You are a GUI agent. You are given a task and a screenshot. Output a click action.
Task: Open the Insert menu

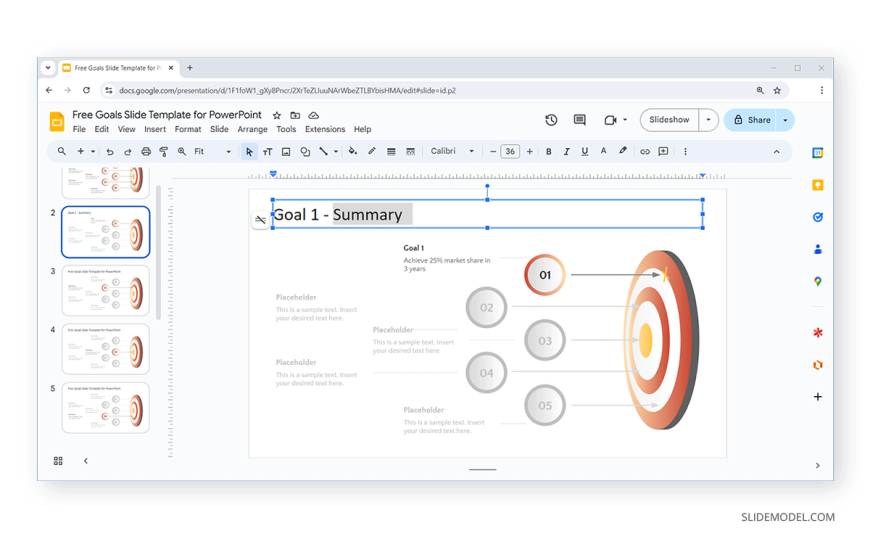[155, 129]
